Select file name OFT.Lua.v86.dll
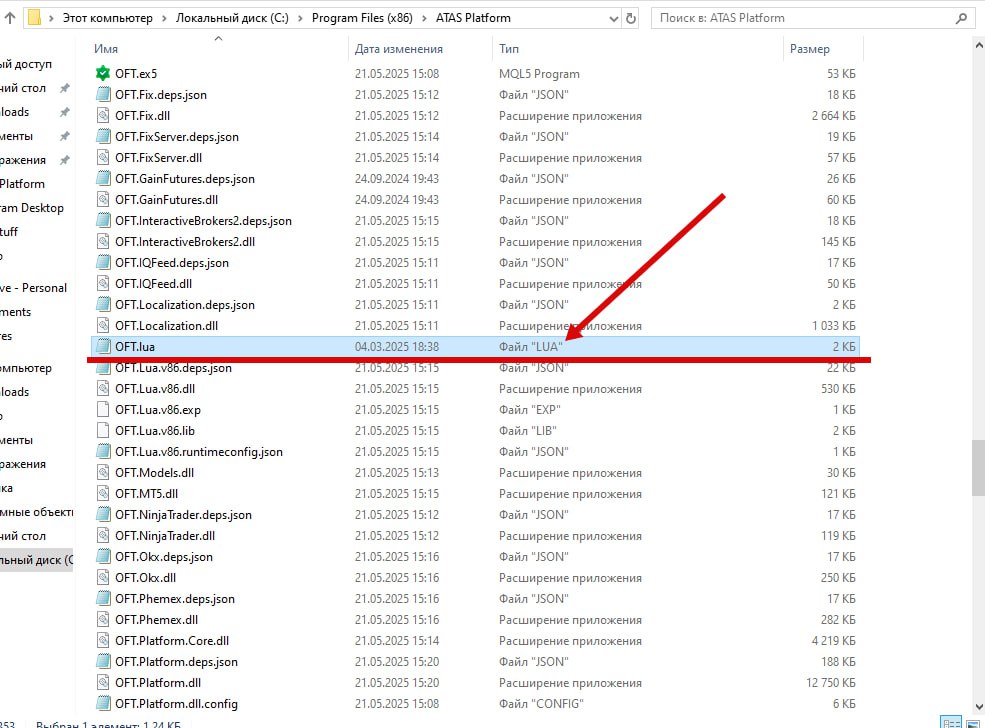 pyautogui.click(x=155, y=389)
